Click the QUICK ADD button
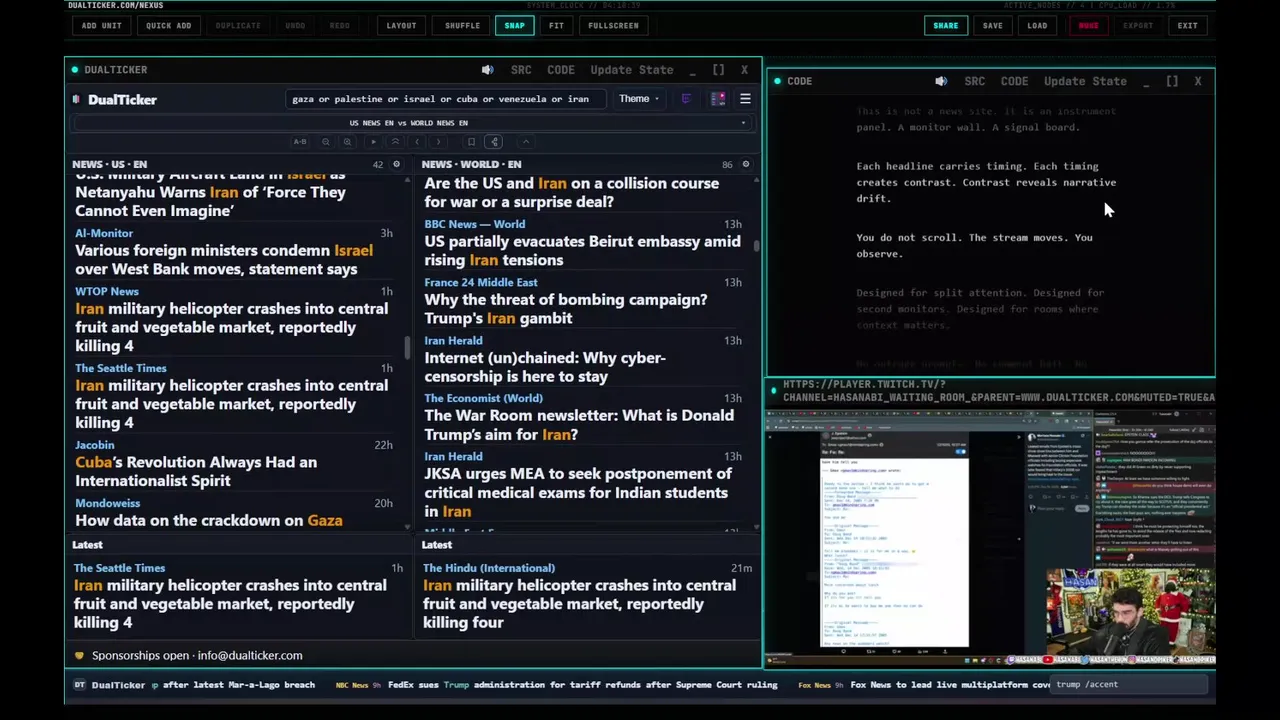This screenshot has height=720, width=1280. coord(168,25)
